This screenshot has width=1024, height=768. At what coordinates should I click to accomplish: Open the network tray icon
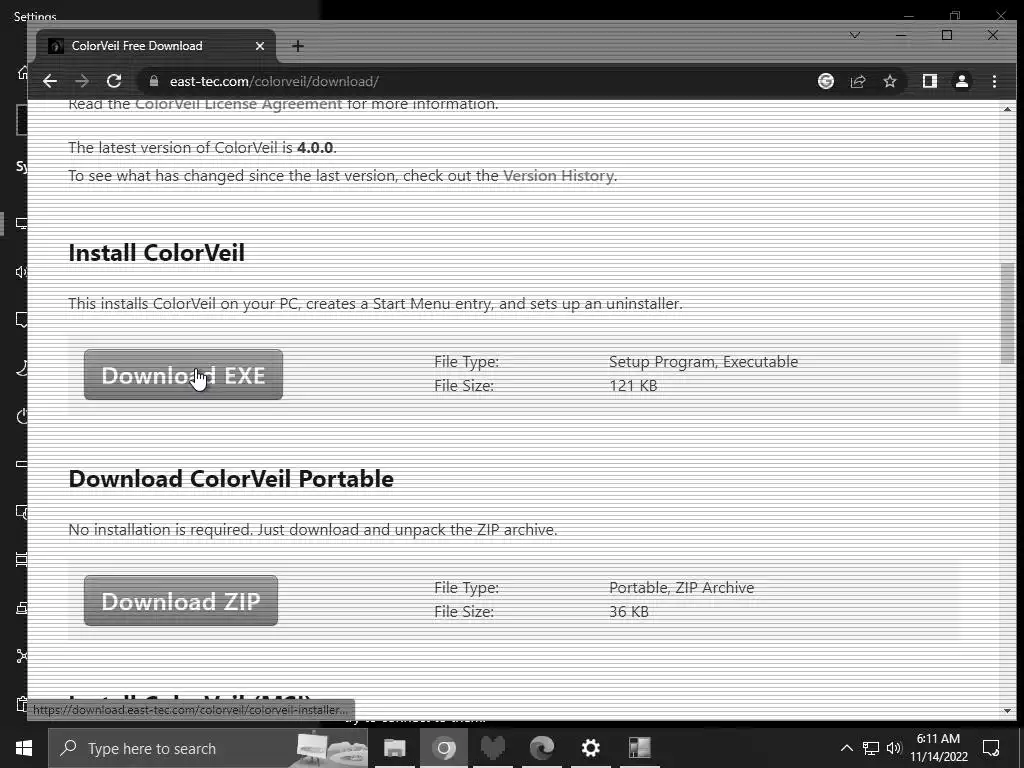click(x=871, y=748)
